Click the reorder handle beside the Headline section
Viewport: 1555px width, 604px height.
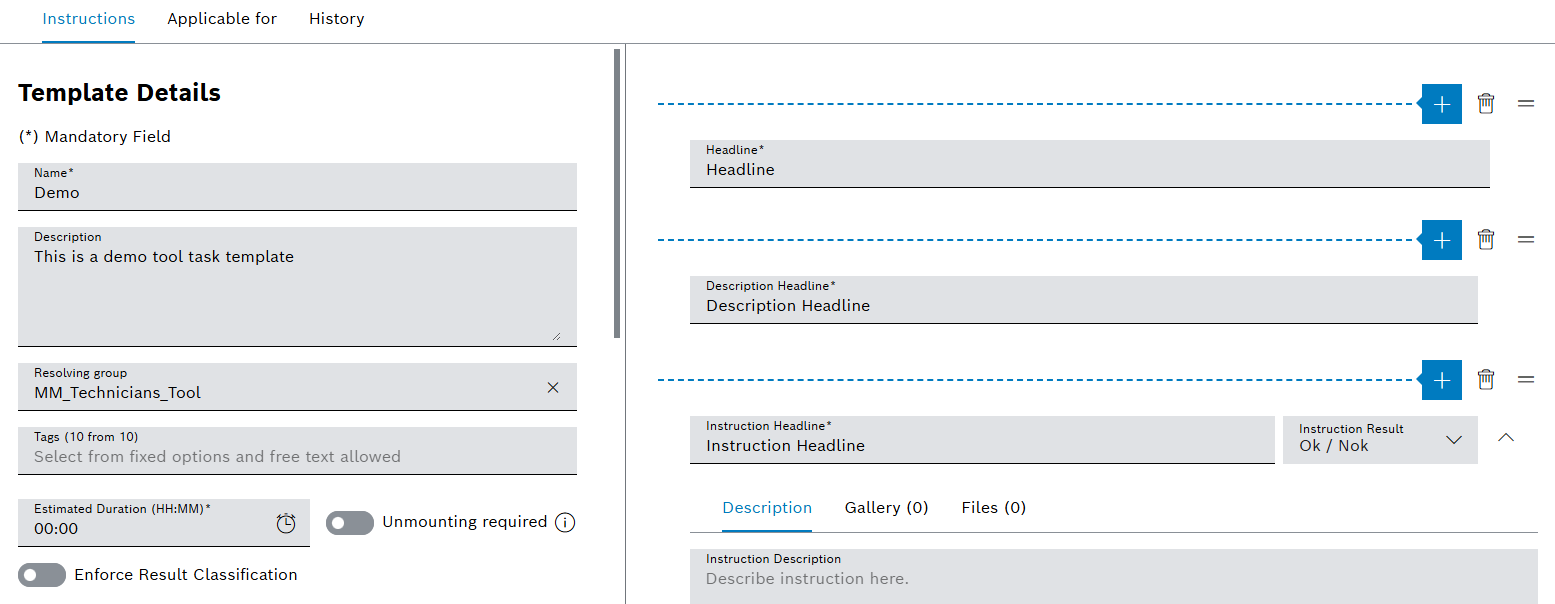point(1526,103)
